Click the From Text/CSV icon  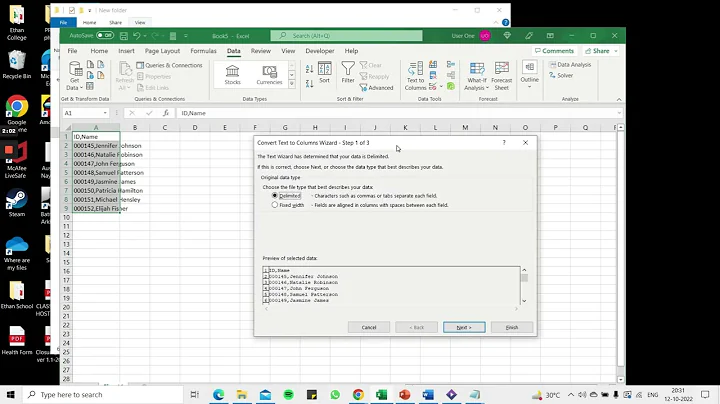point(90,64)
